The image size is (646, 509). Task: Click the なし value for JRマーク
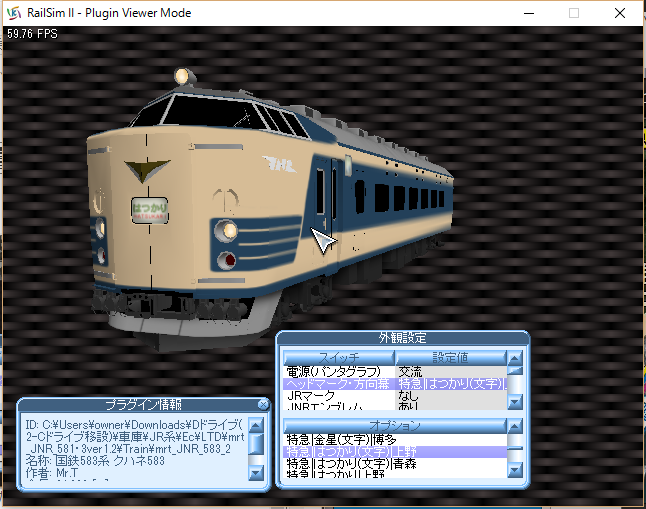pos(408,396)
